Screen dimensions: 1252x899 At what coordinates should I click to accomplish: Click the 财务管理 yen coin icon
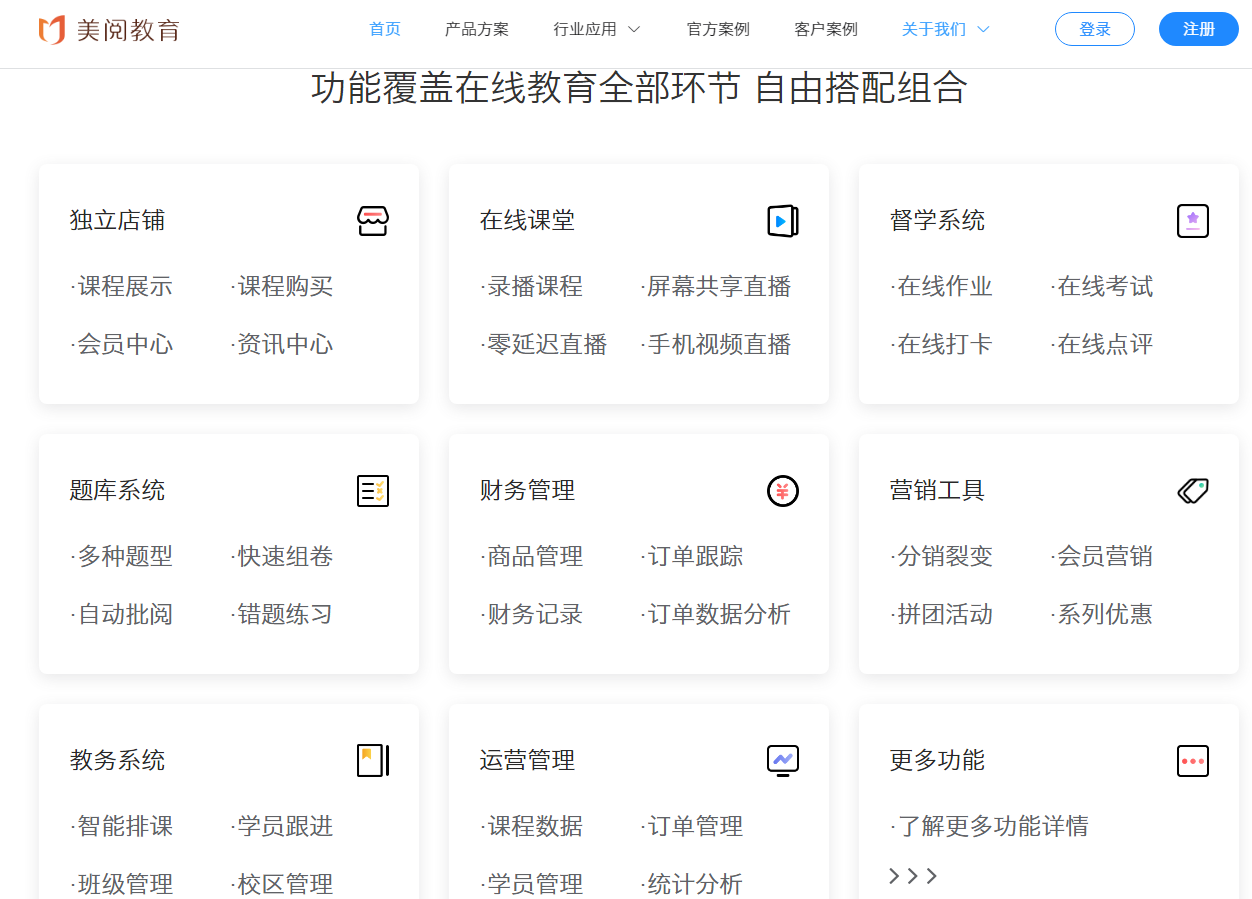pos(783,491)
